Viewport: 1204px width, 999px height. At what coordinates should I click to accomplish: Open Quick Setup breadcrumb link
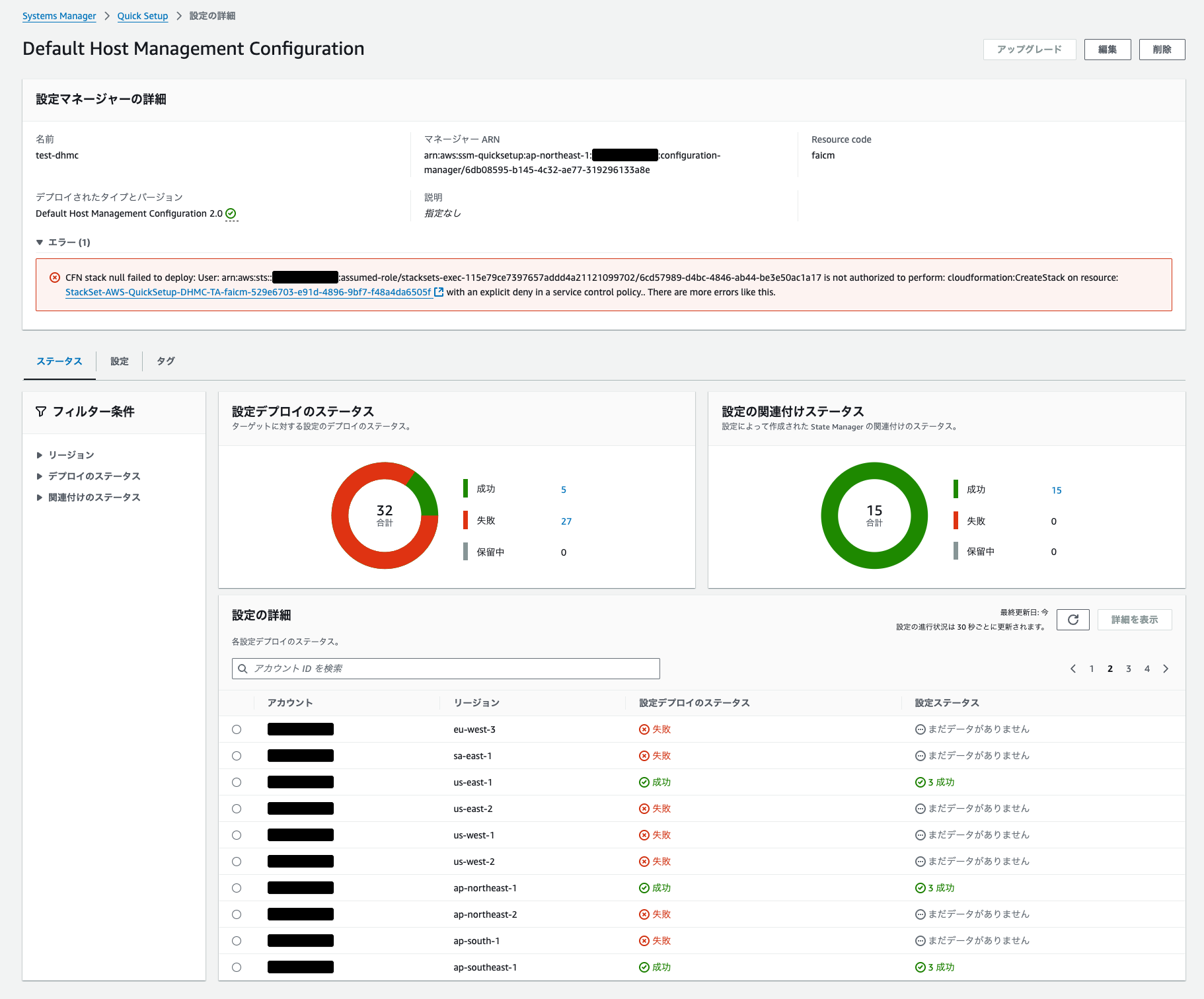click(x=143, y=16)
